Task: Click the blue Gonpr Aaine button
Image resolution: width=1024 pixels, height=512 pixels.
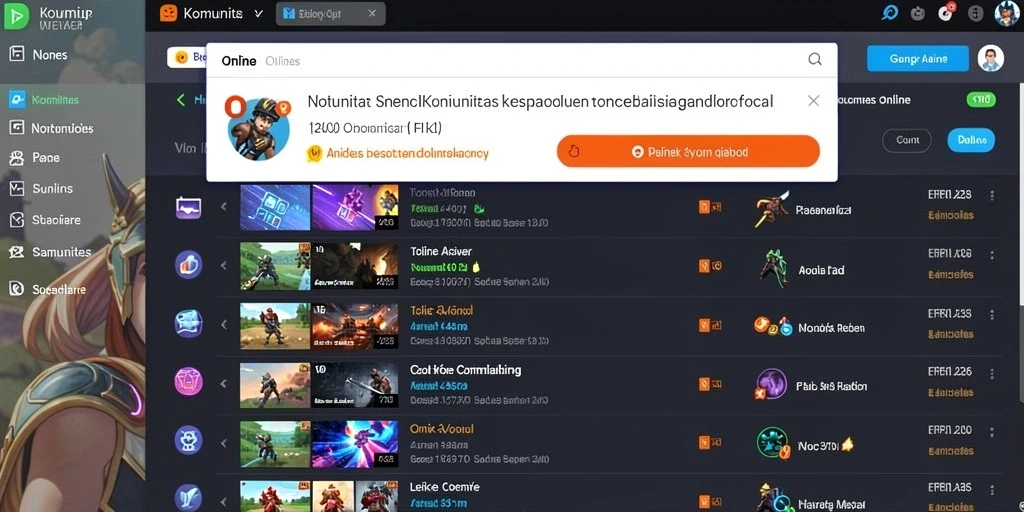Action: 918,58
